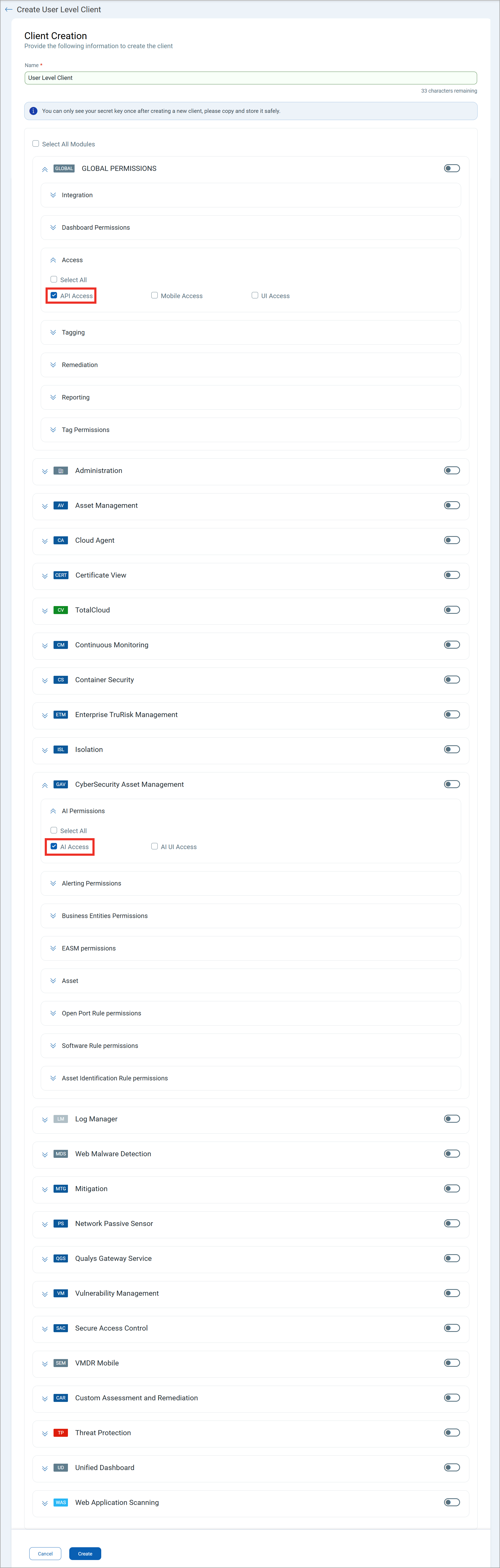The width and height of the screenshot is (500, 1568).
Task: Click the Name input field
Action: click(x=250, y=78)
